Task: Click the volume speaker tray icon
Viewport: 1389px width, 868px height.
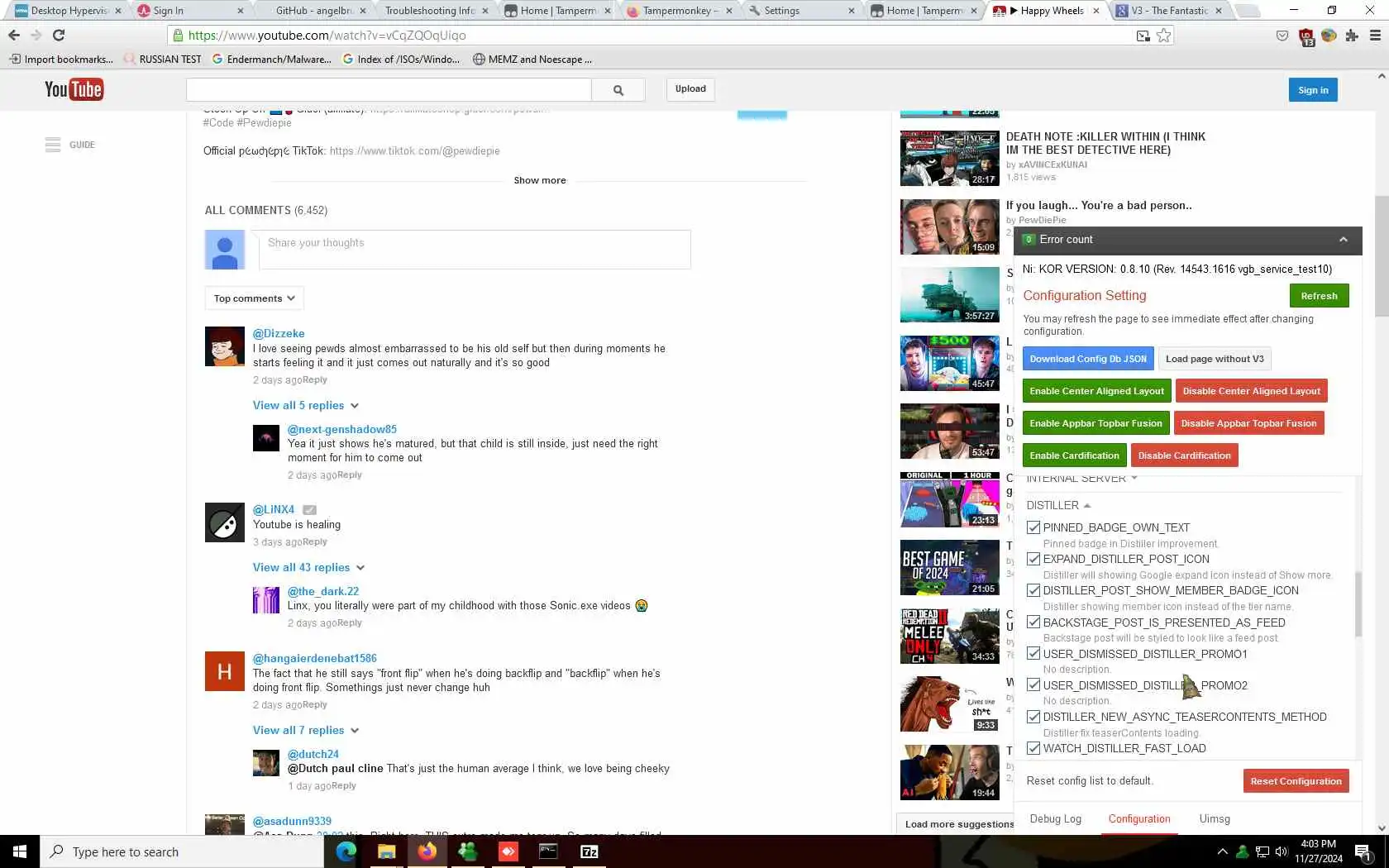Action: click(1282, 851)
